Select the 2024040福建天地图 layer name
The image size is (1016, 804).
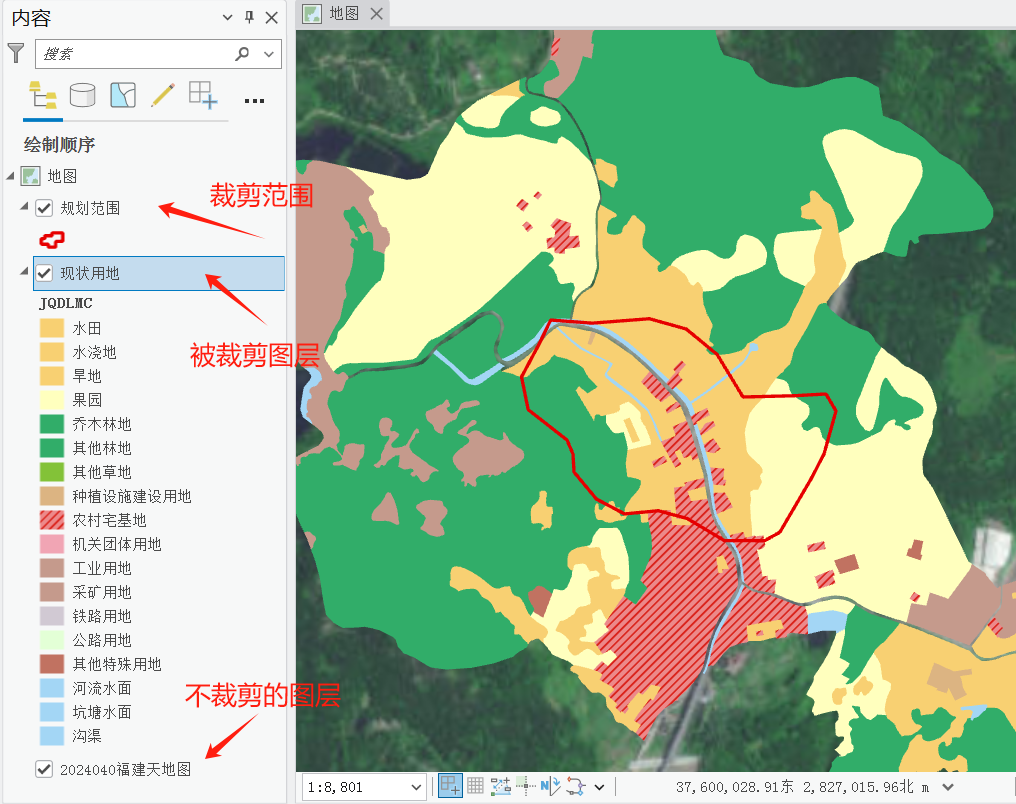[126, 769]
